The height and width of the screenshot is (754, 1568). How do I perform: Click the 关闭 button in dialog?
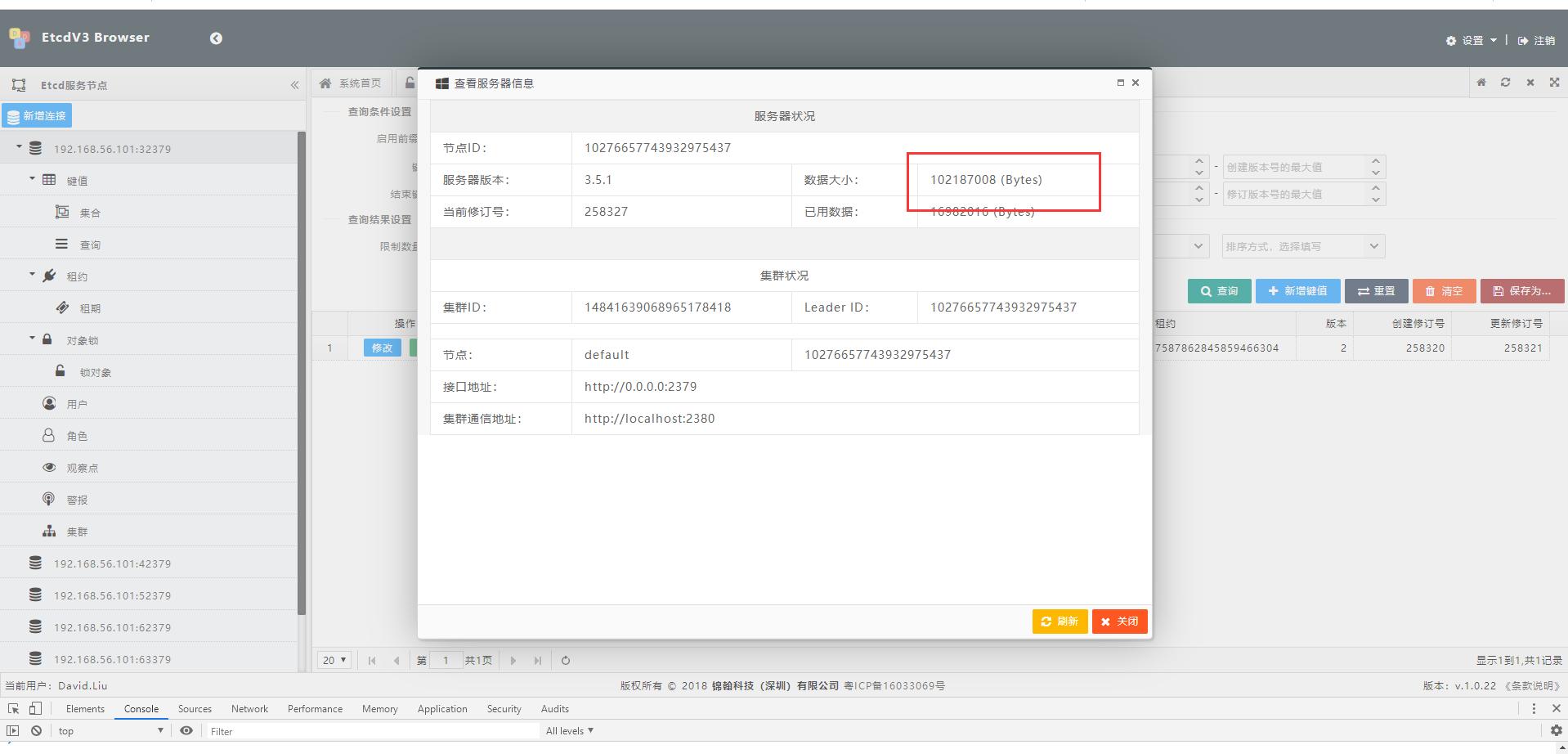coord(1120,622)
